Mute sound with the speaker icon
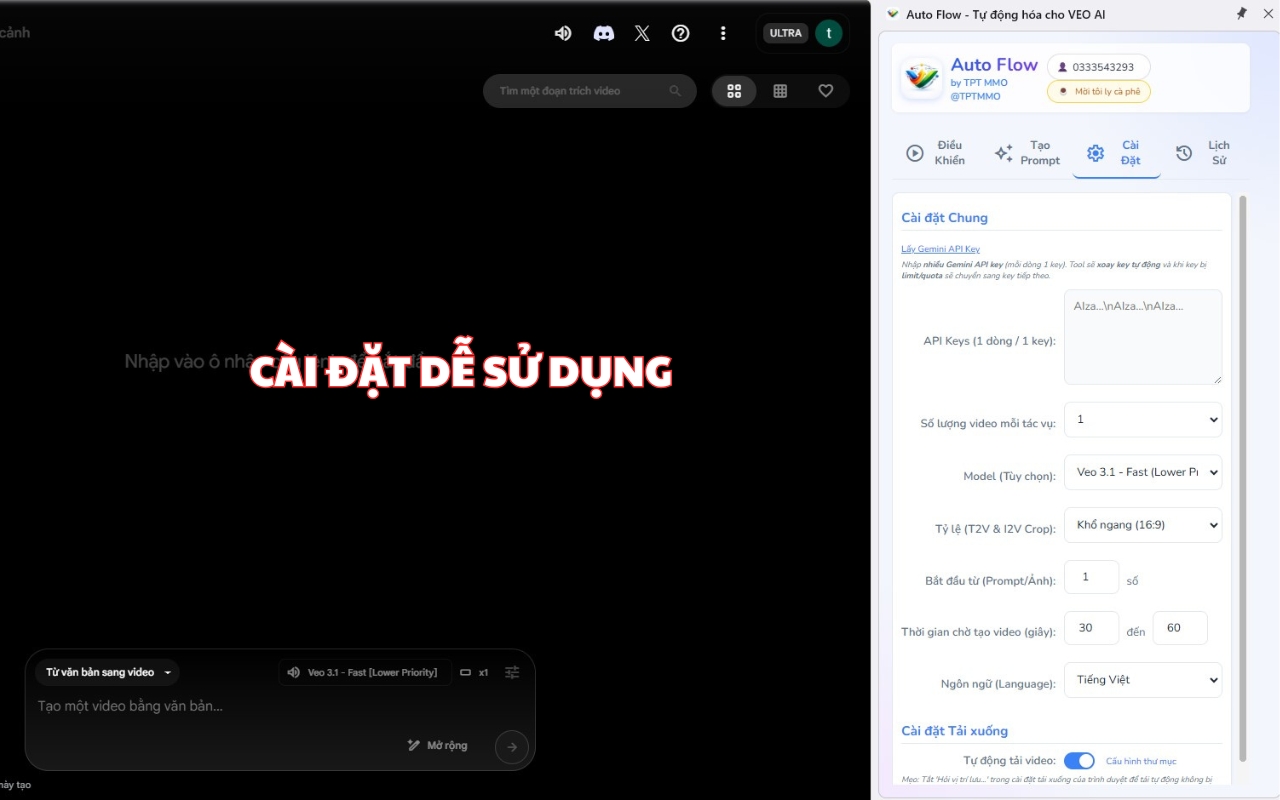Screen dimensions: 1280x800 563,33
